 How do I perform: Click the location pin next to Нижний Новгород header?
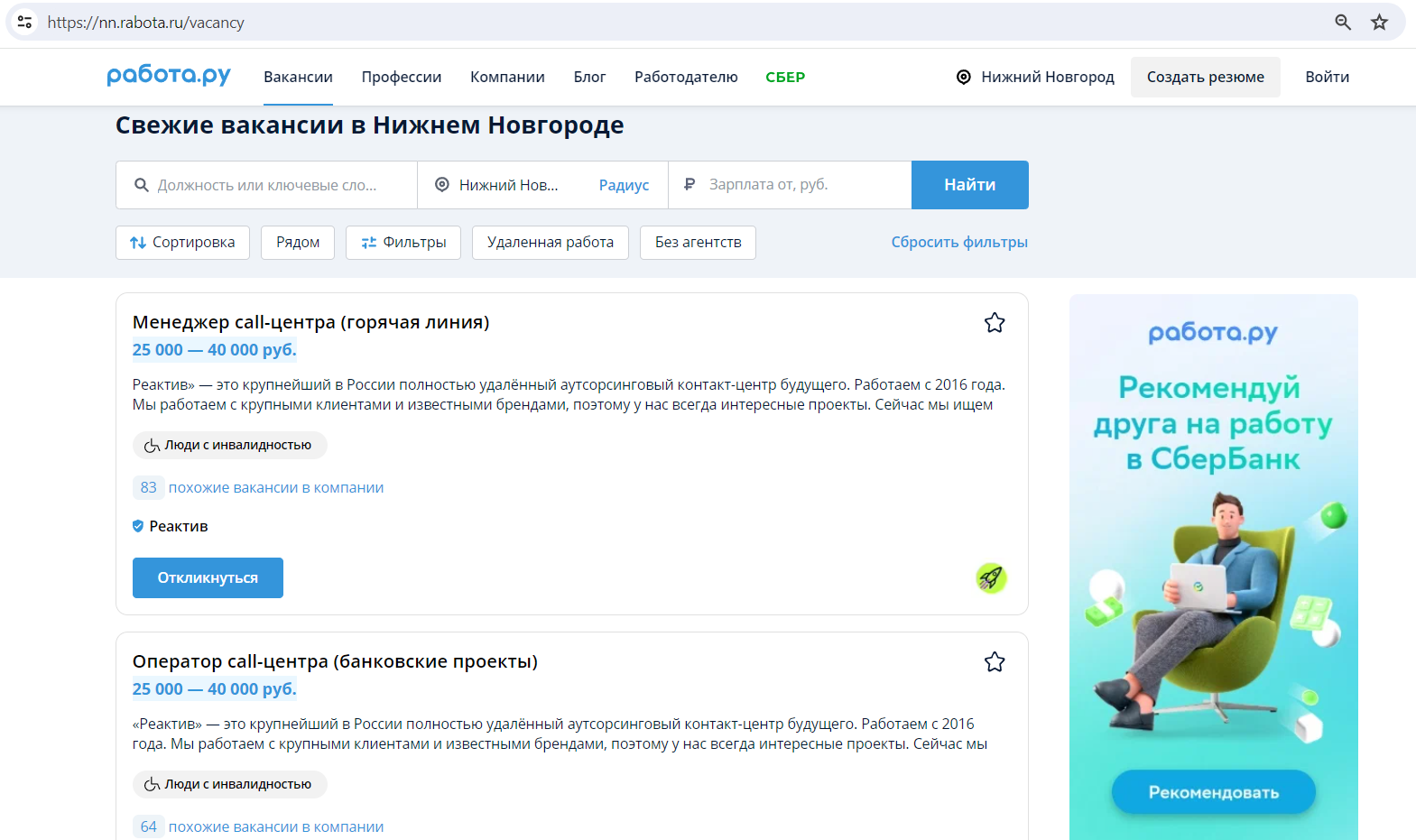pyautogui.click(x=964, y=78)
